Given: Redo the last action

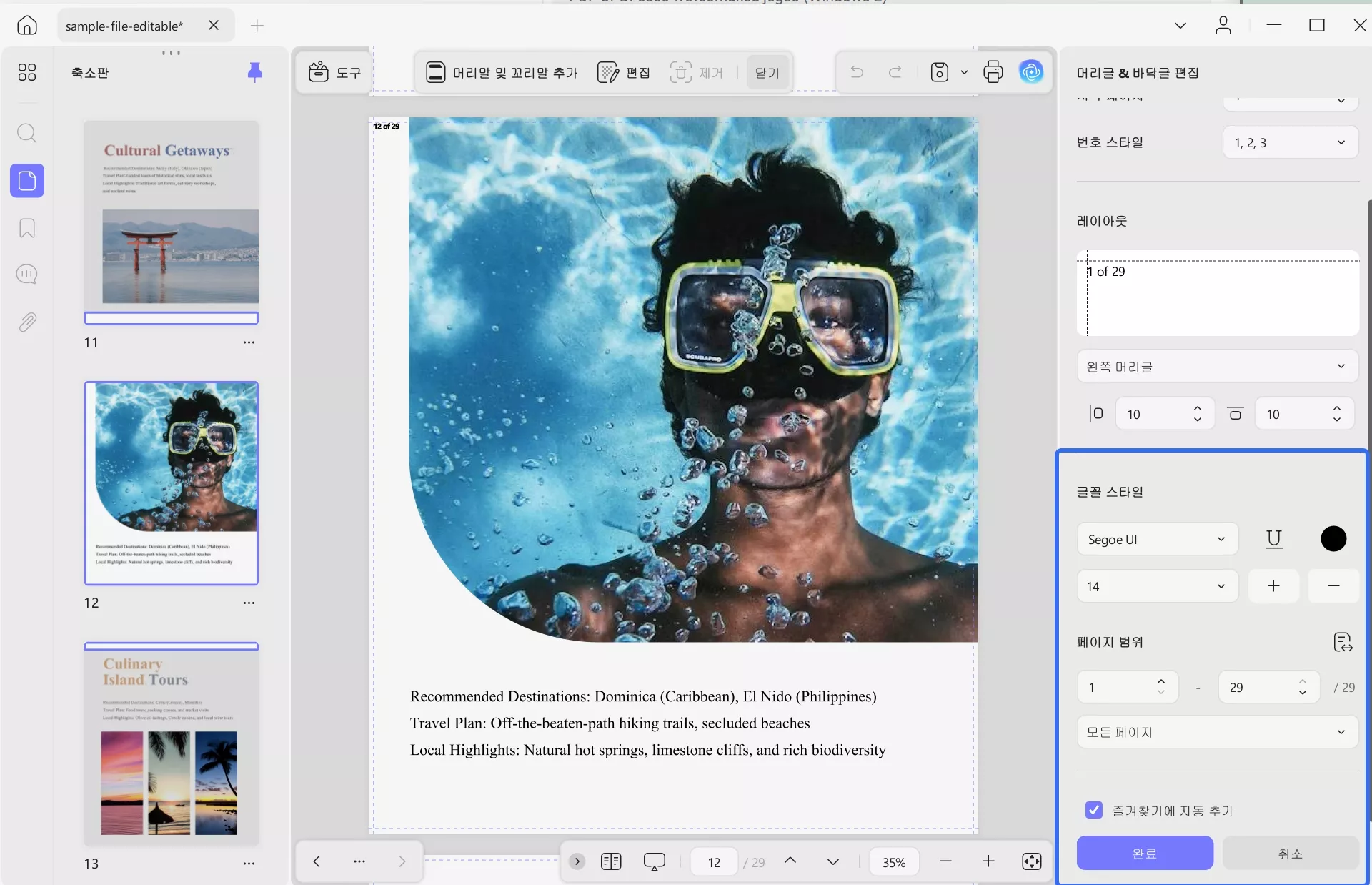Looking at the screenshot, I should 895,72.
